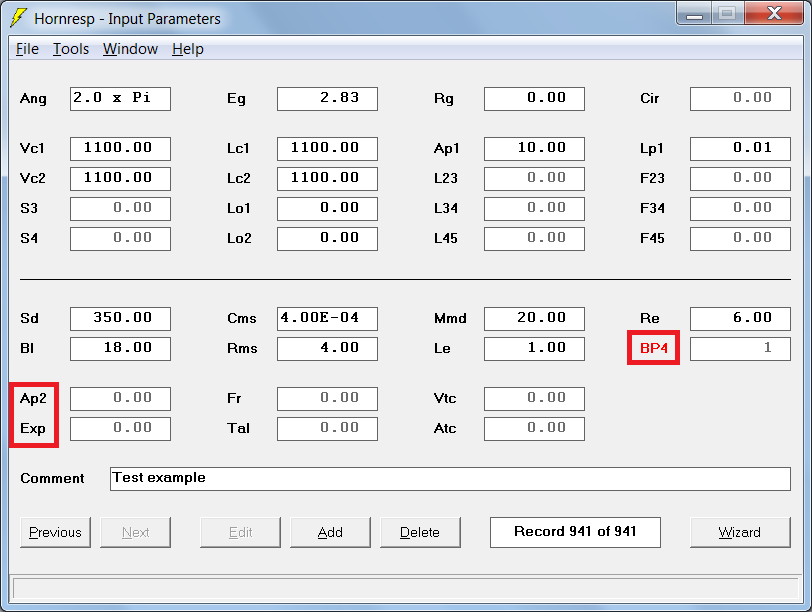The width and height of the screenshot is (812, 612).
Task: Add a new record
Action: click(330, 532)
